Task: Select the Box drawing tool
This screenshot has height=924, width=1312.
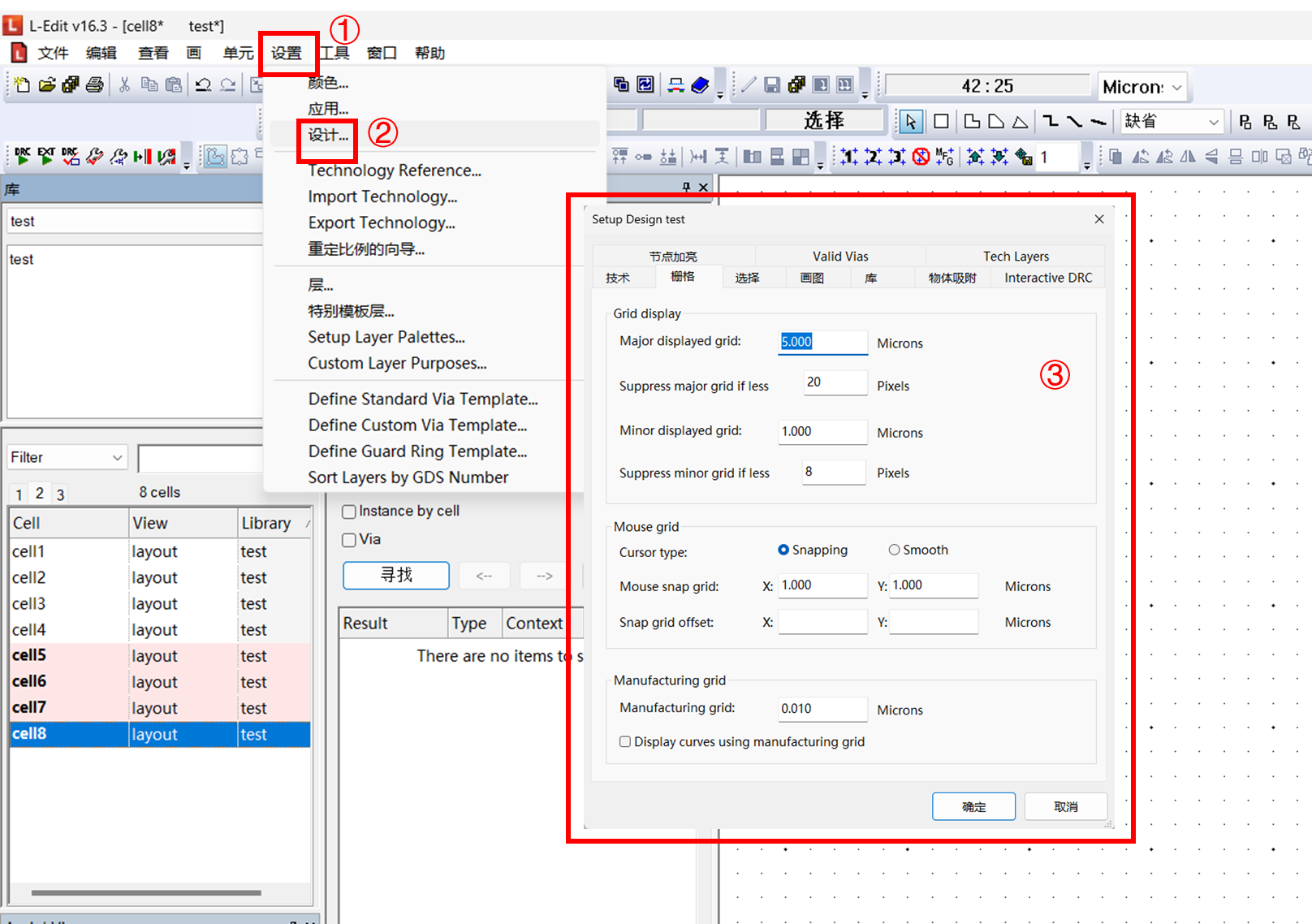Action: [x=942, y=122]
